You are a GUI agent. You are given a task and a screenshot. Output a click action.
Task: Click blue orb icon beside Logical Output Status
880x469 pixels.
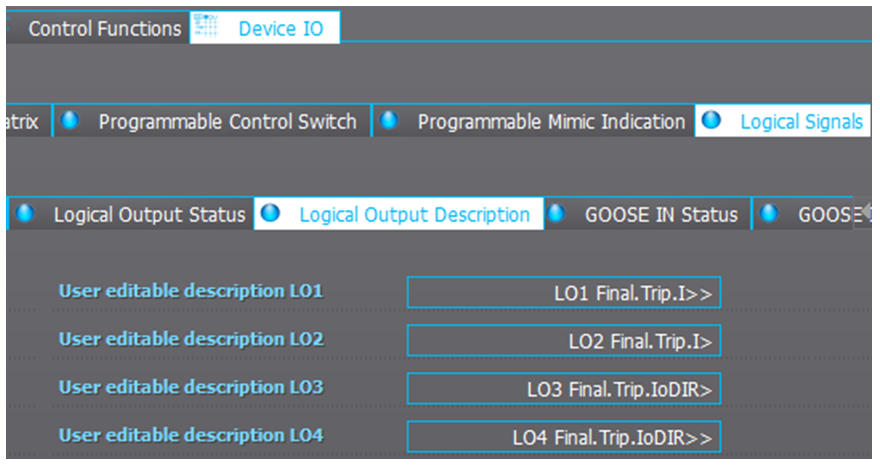pos(25,213)
